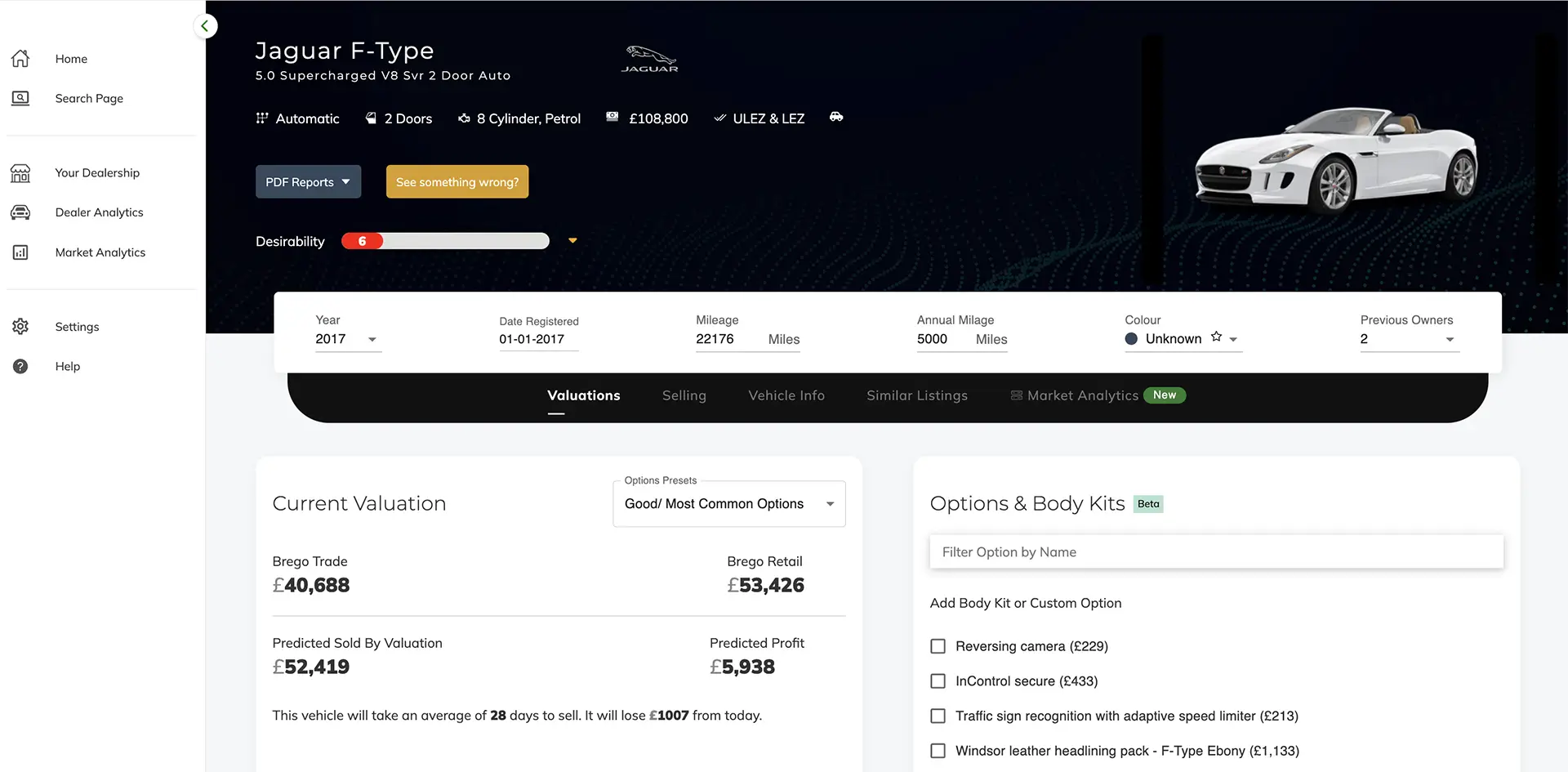The width and height of the screenshot is (1568, 772).
Task: Click the Predicted Profit £5,938 value
Action: [742, 667]
